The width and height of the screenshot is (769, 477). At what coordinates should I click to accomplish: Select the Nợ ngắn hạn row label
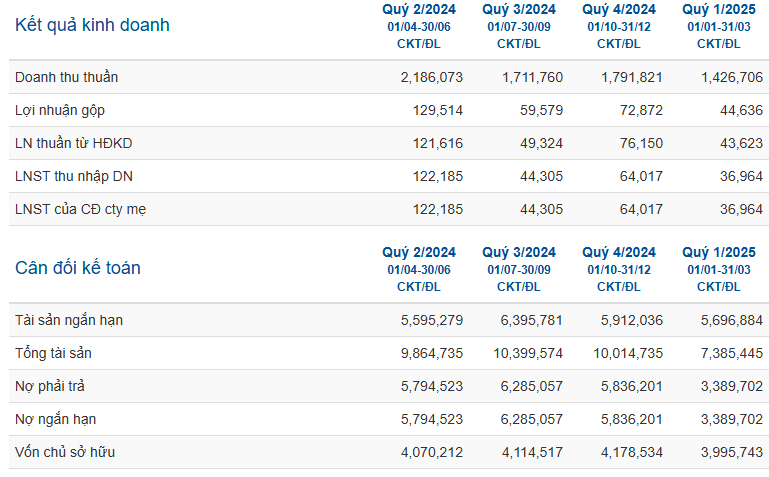coord(55,419)
